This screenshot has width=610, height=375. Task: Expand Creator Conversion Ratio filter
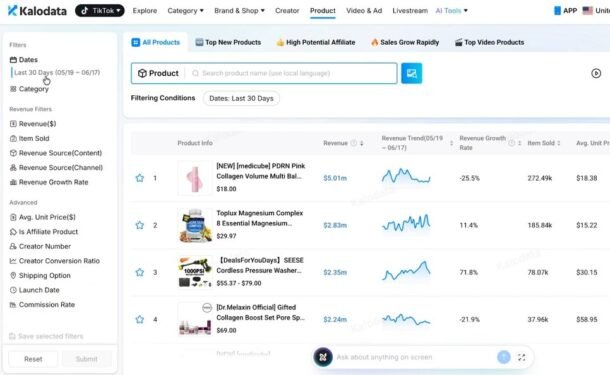click(54, 261)
